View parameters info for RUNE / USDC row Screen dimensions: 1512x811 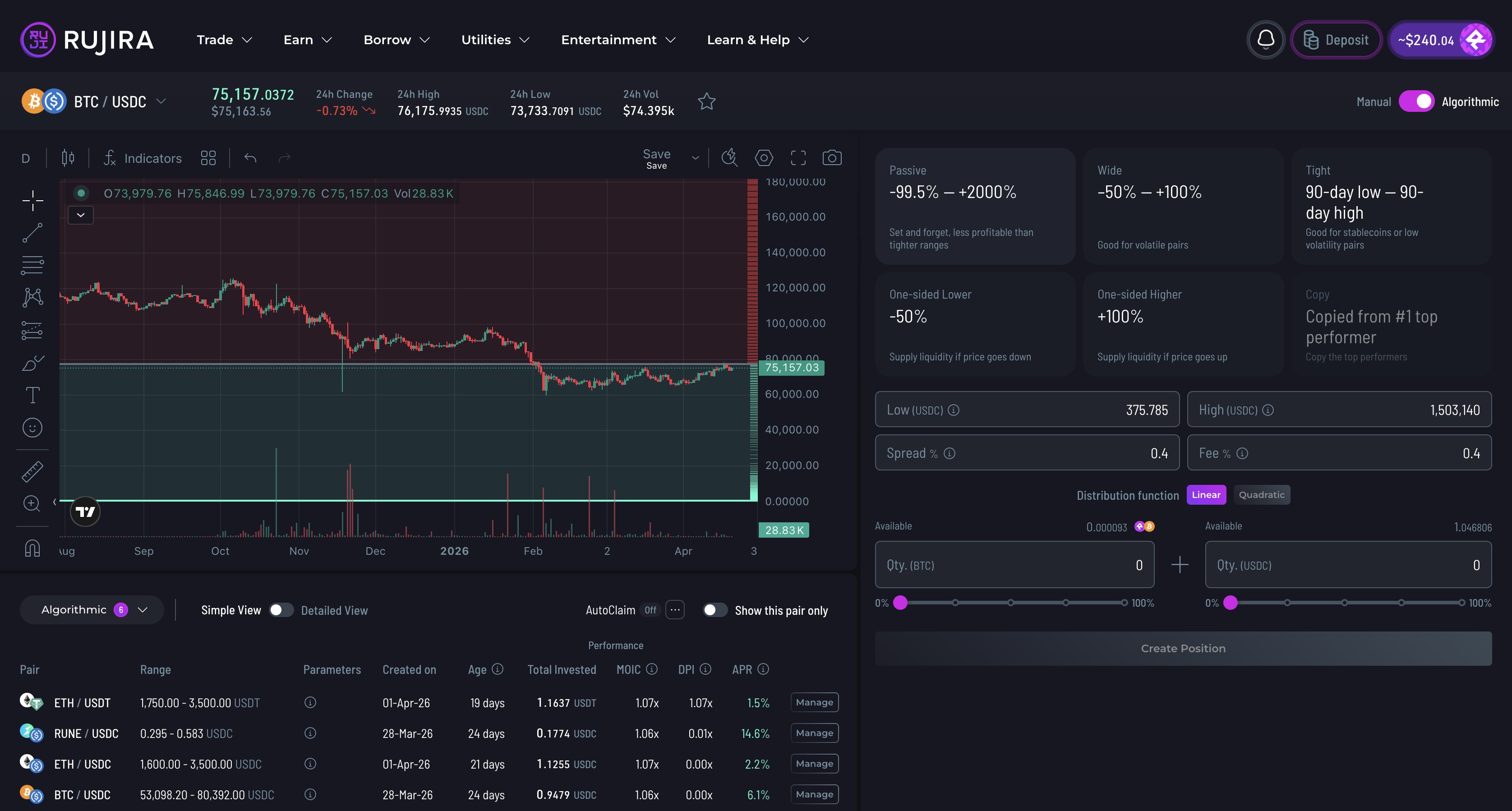[310, 733]
